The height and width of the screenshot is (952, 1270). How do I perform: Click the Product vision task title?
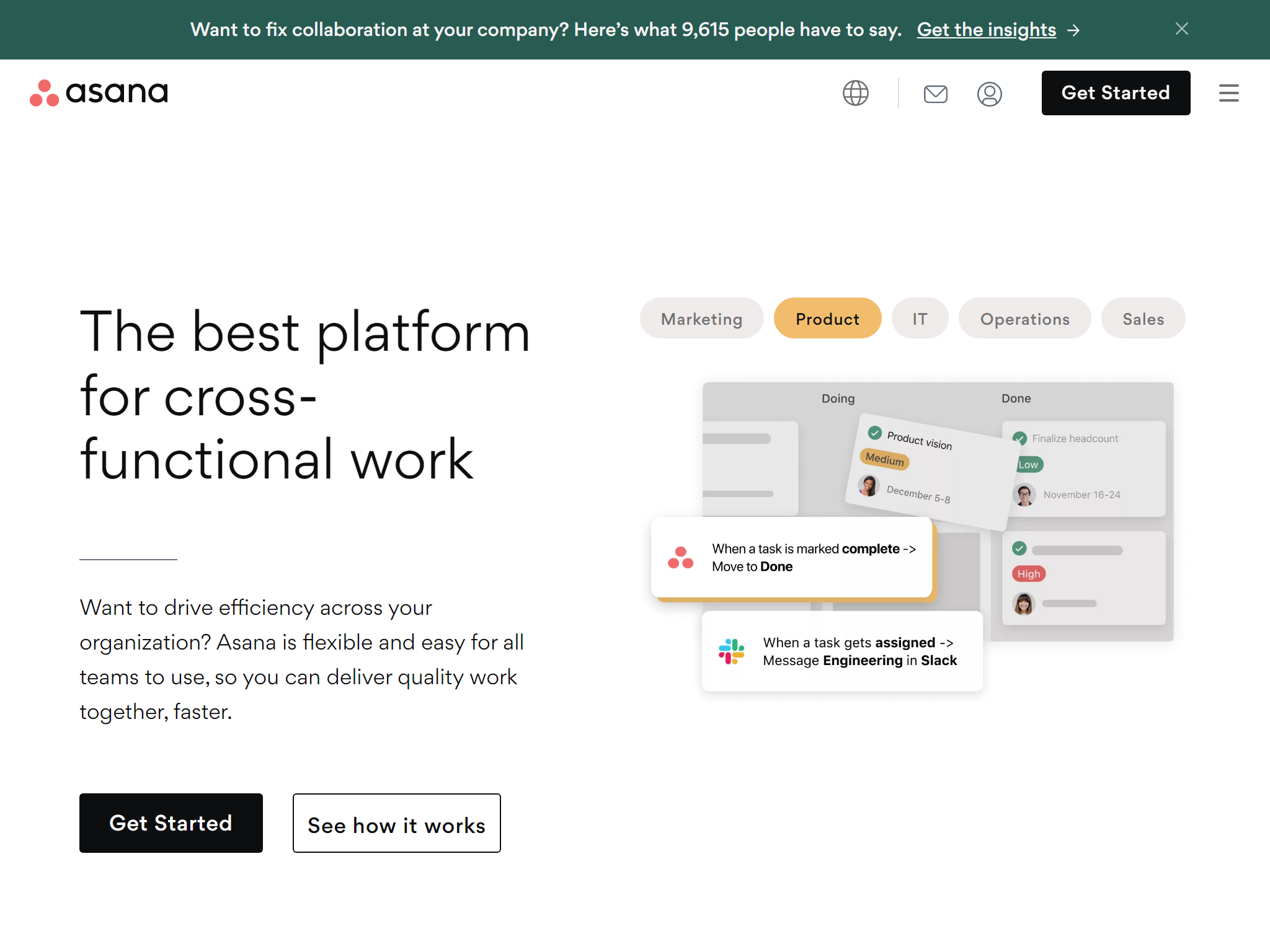pyautogui.click(x=920, y=440)
